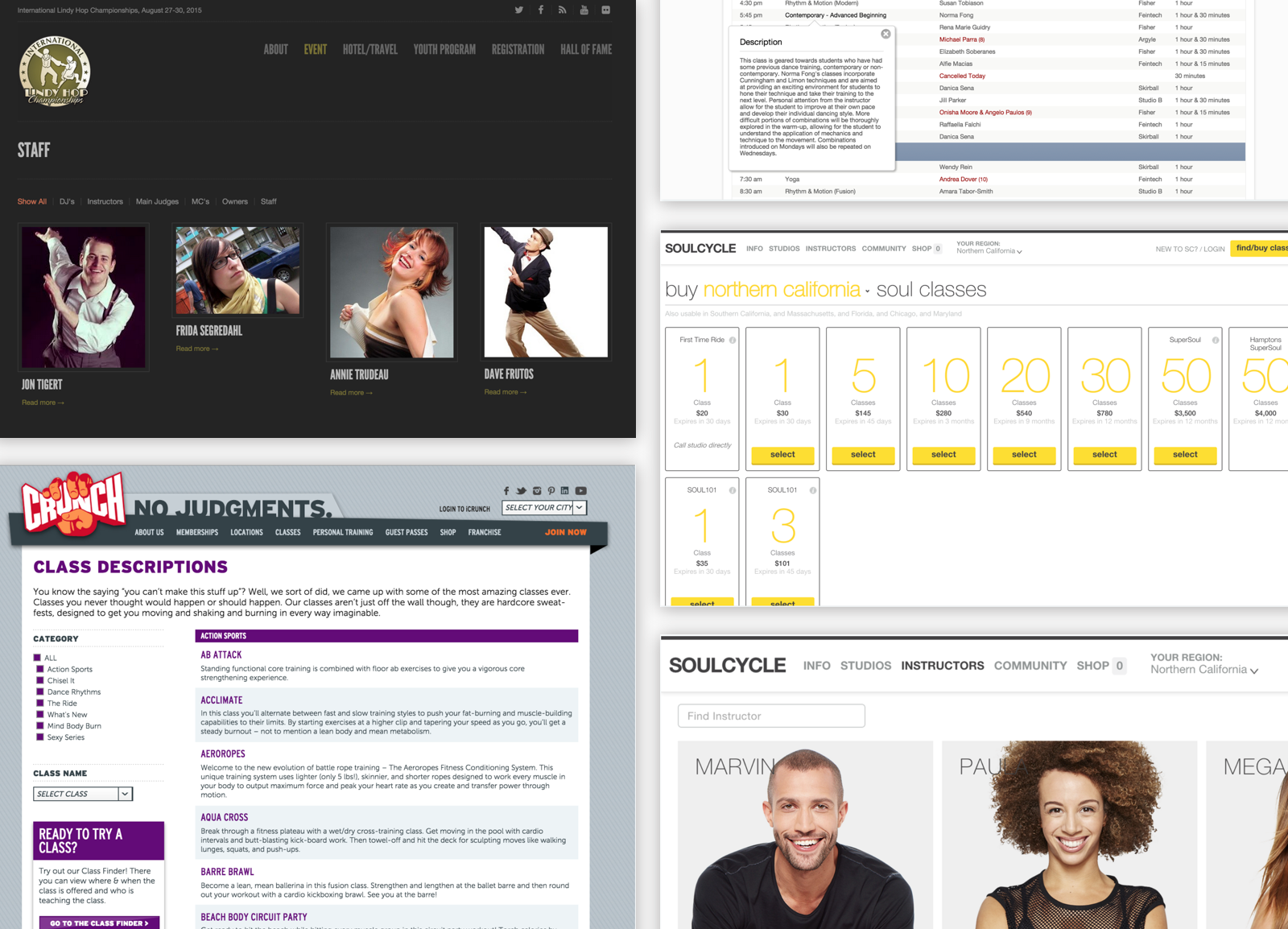Read more about Frida Segerdahl

(x=197, y=349)
